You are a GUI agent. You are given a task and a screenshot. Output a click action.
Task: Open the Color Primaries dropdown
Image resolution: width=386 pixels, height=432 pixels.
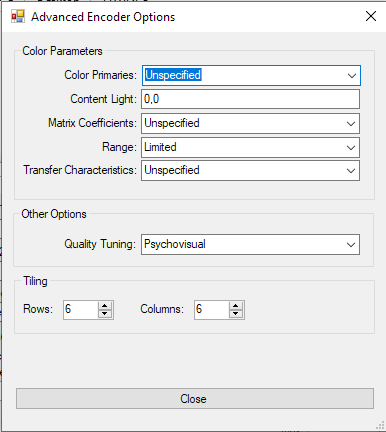[x=251, y=75]
